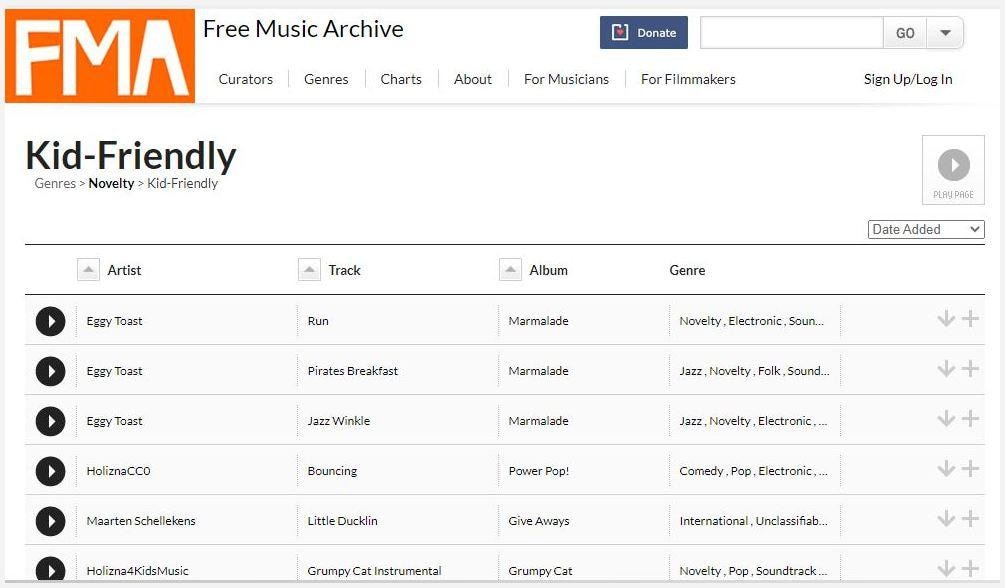Go to the FMA logo homepage

(100, 56)
